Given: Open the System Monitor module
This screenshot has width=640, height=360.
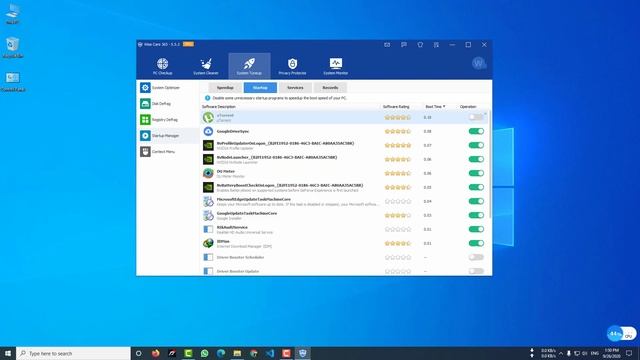Looking at the screenshot, I should tap(336, 66).
